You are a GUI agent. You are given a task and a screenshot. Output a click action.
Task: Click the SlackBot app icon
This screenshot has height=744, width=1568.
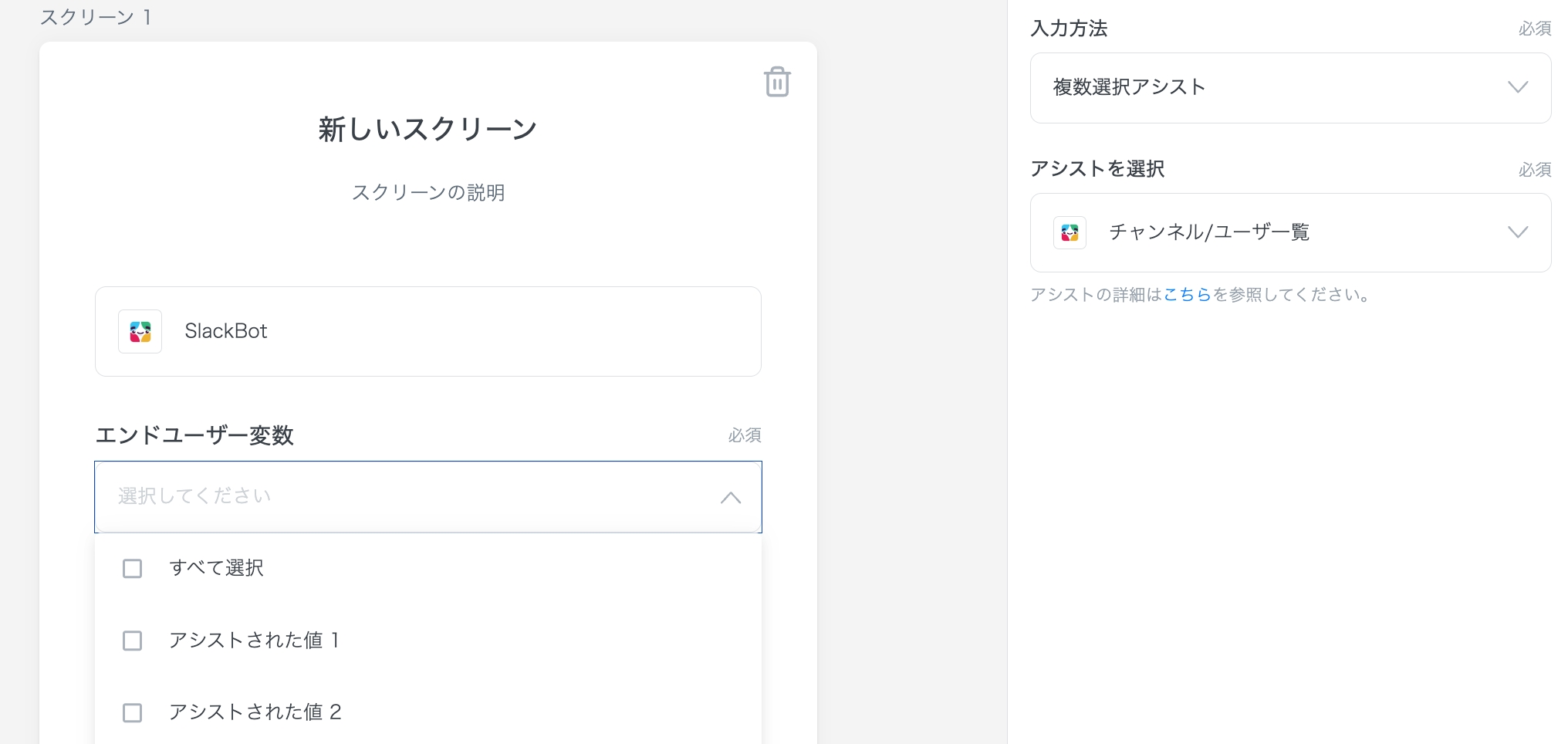(x=140, y=332)
